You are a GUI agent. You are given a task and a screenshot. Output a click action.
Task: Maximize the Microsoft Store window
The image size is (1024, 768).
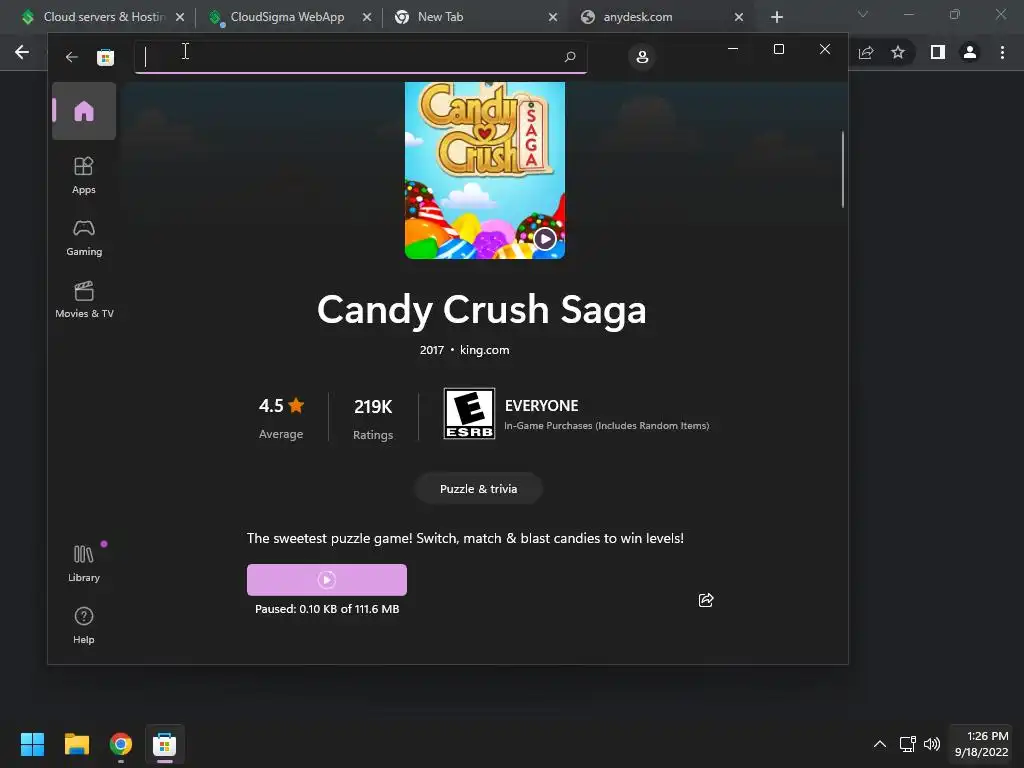pos(778,49)
